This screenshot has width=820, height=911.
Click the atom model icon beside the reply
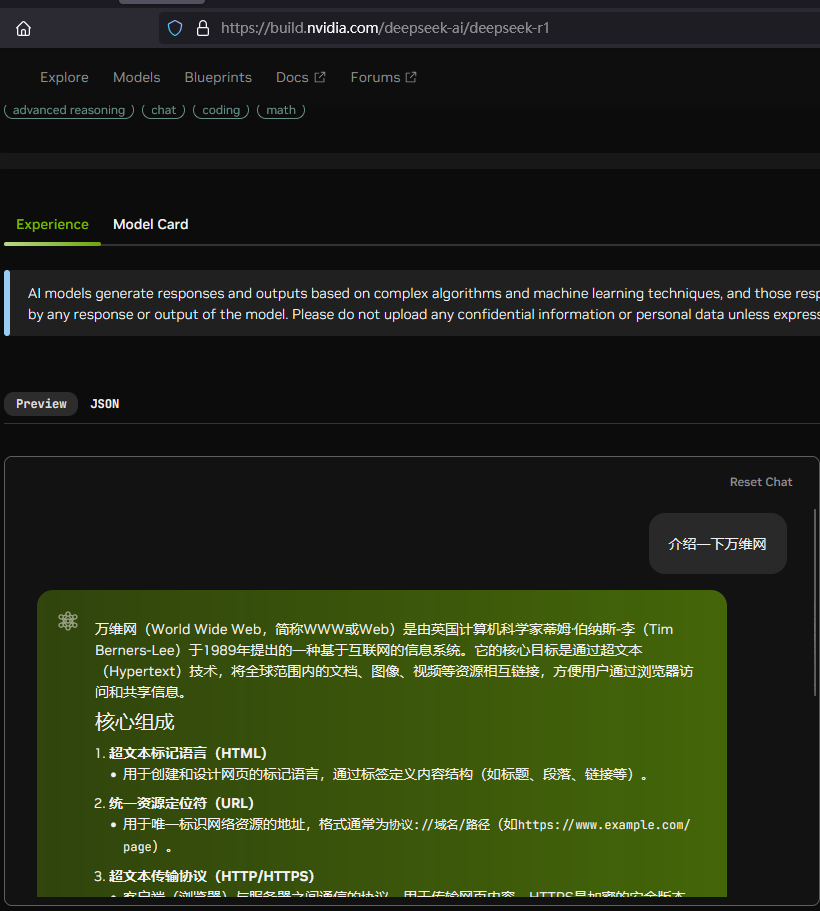pos(68,621)
